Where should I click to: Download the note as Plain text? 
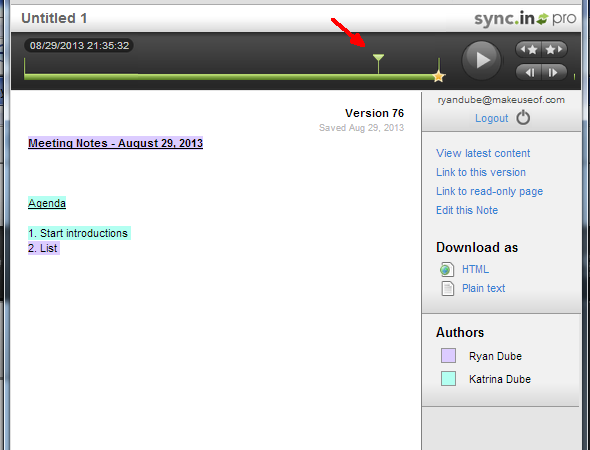pyautogui.click(x=484, y=288)
